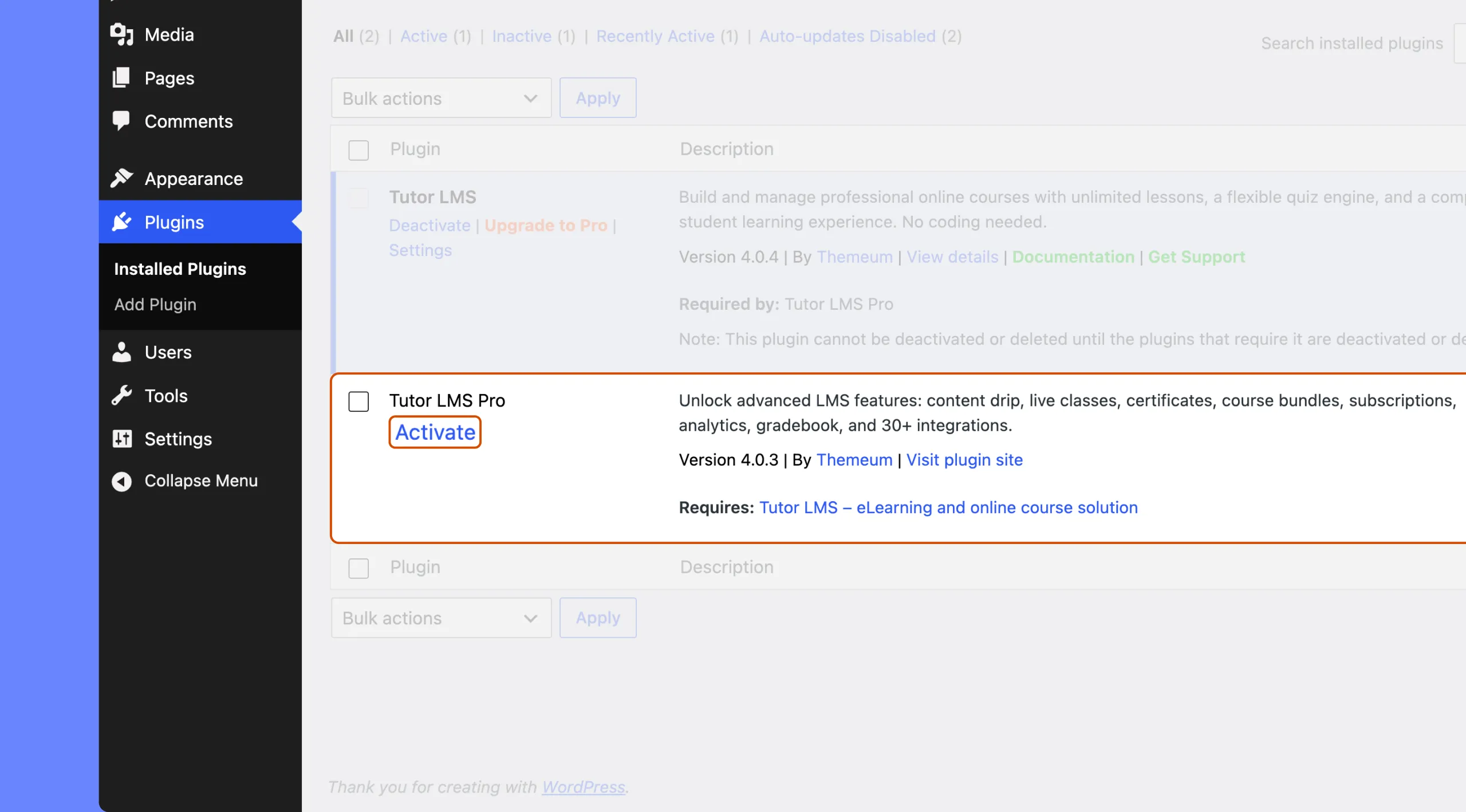Select the Installed Plugins submenu item
This screenshot has height=812, width=1466.
click(180, 269)
